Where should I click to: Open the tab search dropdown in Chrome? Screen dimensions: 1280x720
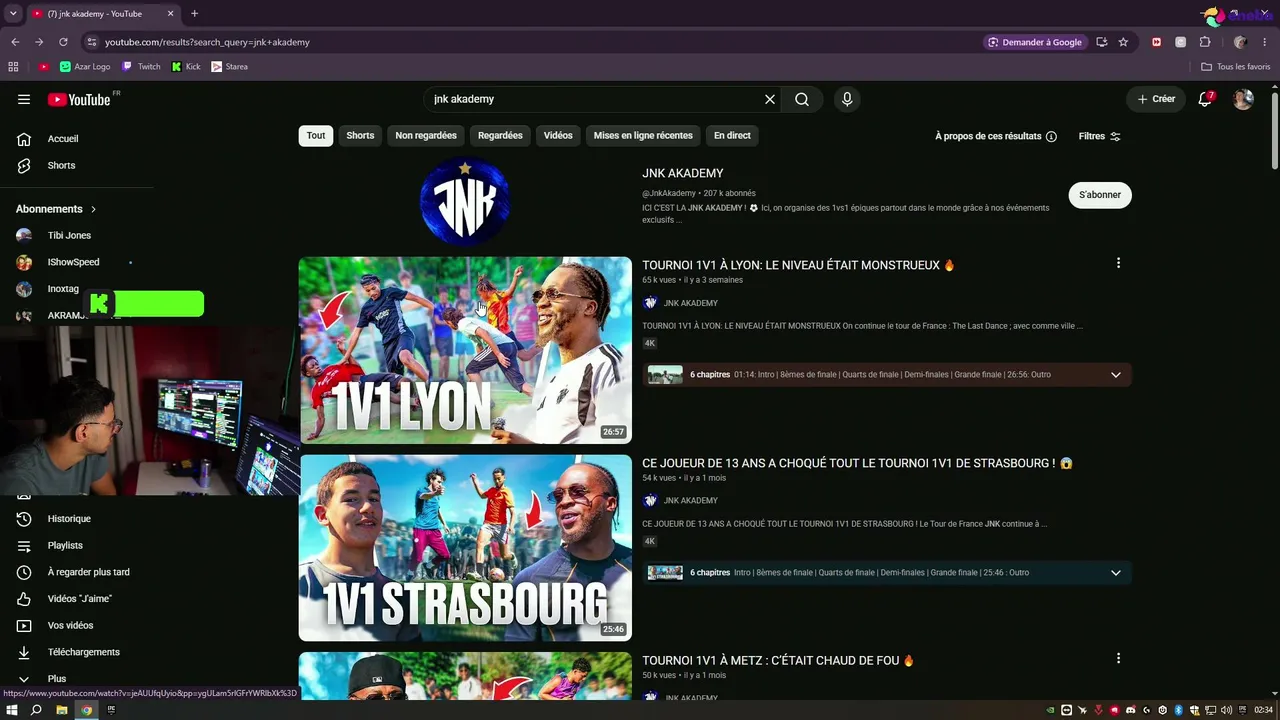coord(13,14)
